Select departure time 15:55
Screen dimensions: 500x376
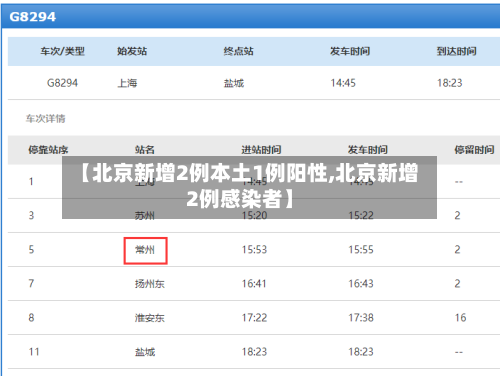tap(361, 249)
